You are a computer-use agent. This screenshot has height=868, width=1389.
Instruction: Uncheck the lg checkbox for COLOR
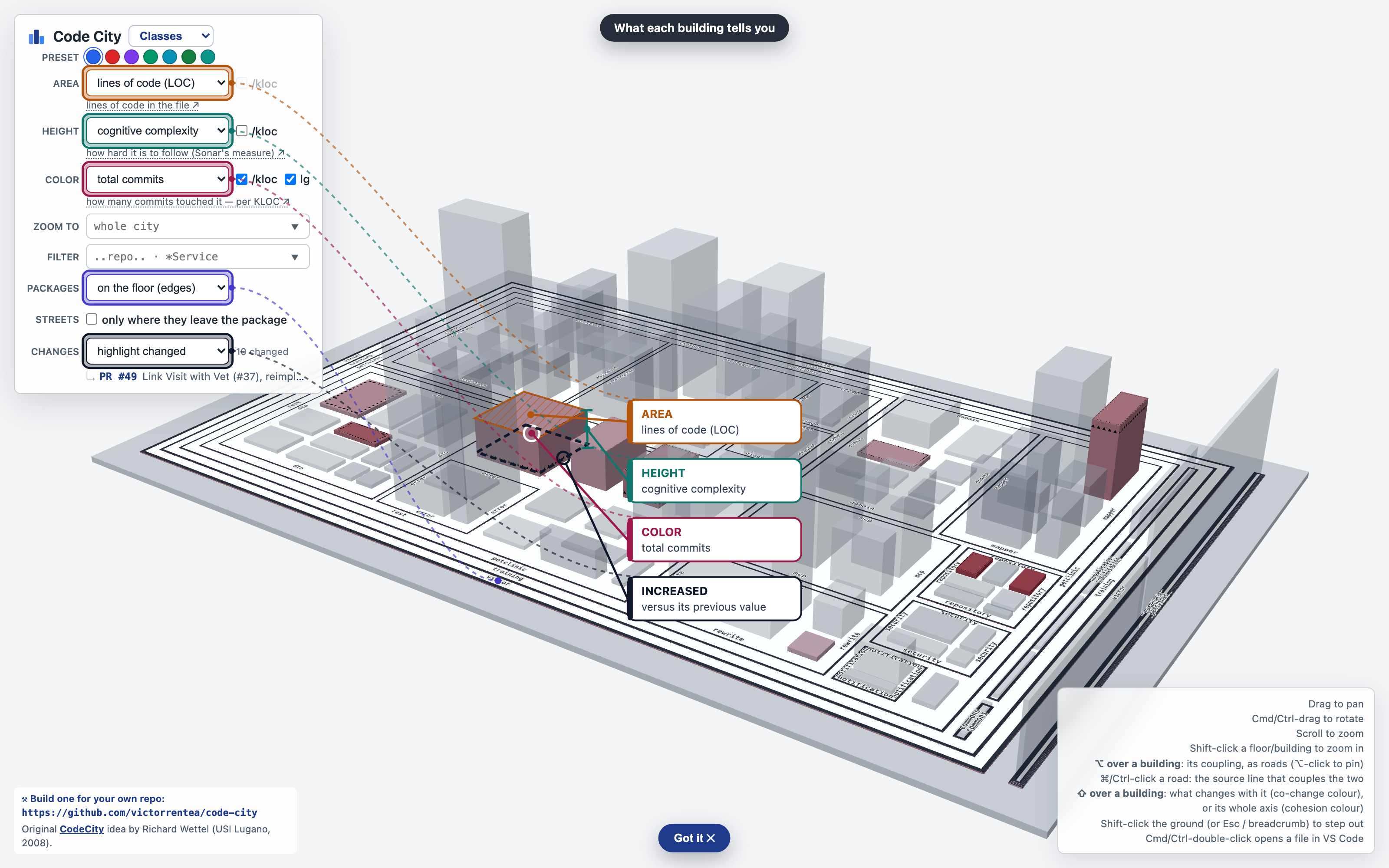(x=290, y=179)
